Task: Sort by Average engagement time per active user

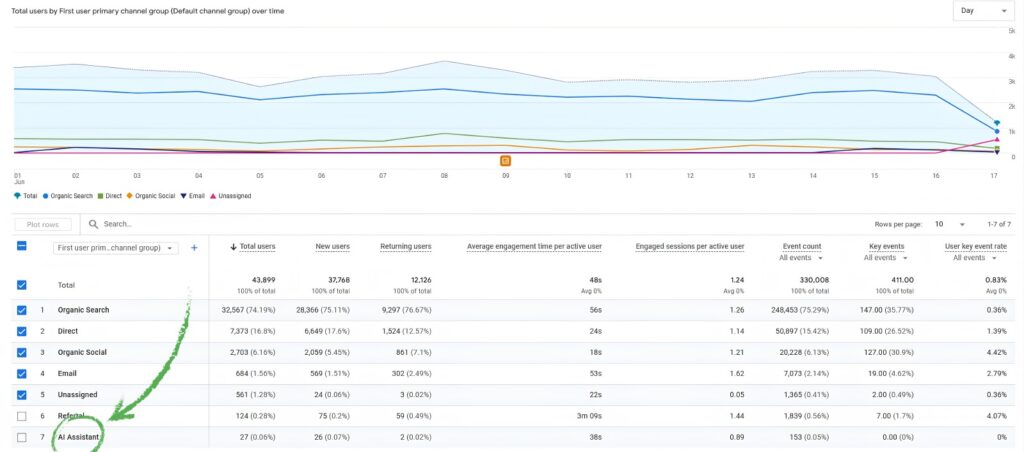Action: click(534, 247)
